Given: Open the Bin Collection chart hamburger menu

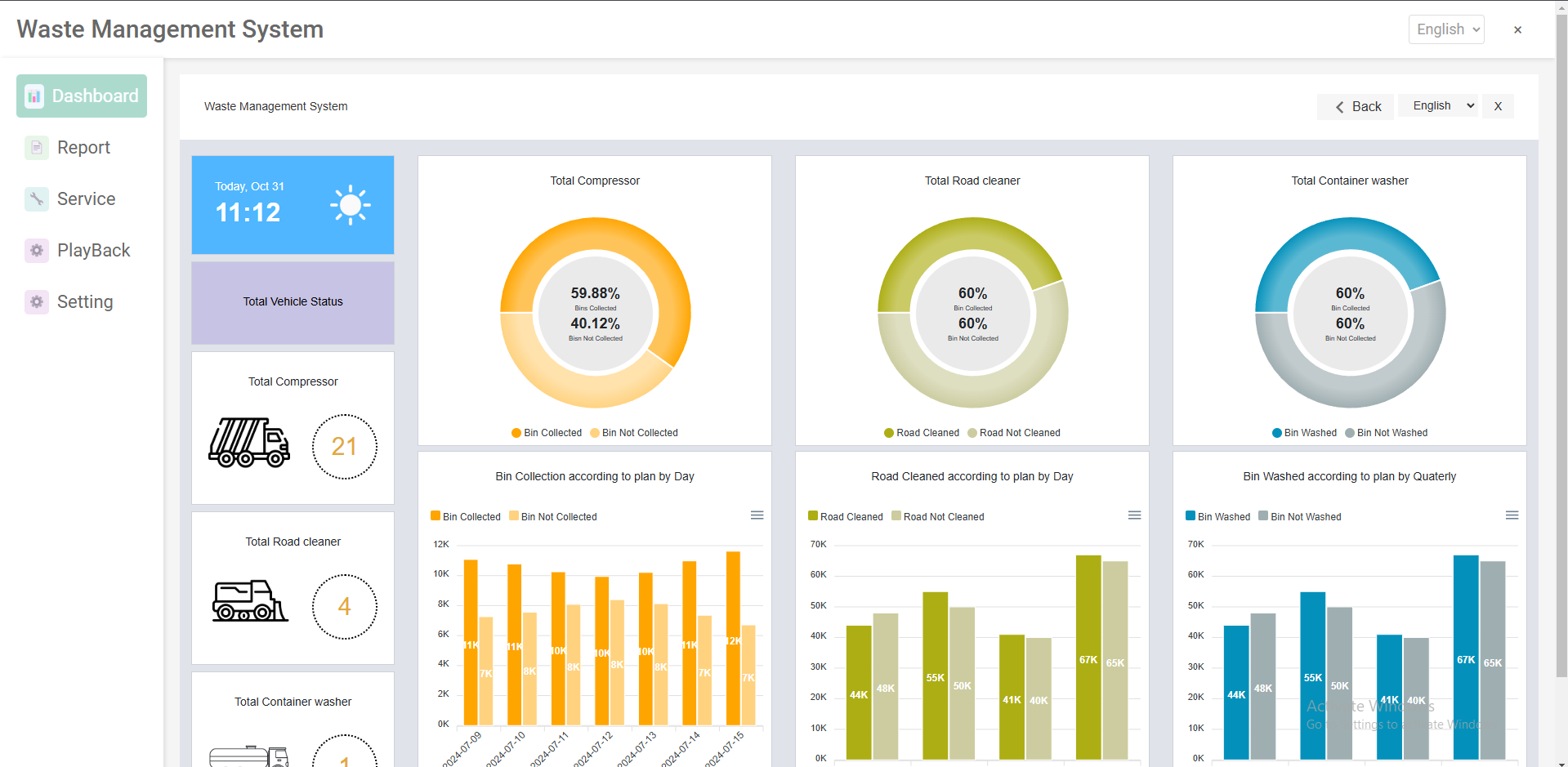Looking at the screenshot, I should (x=757, y=515).
